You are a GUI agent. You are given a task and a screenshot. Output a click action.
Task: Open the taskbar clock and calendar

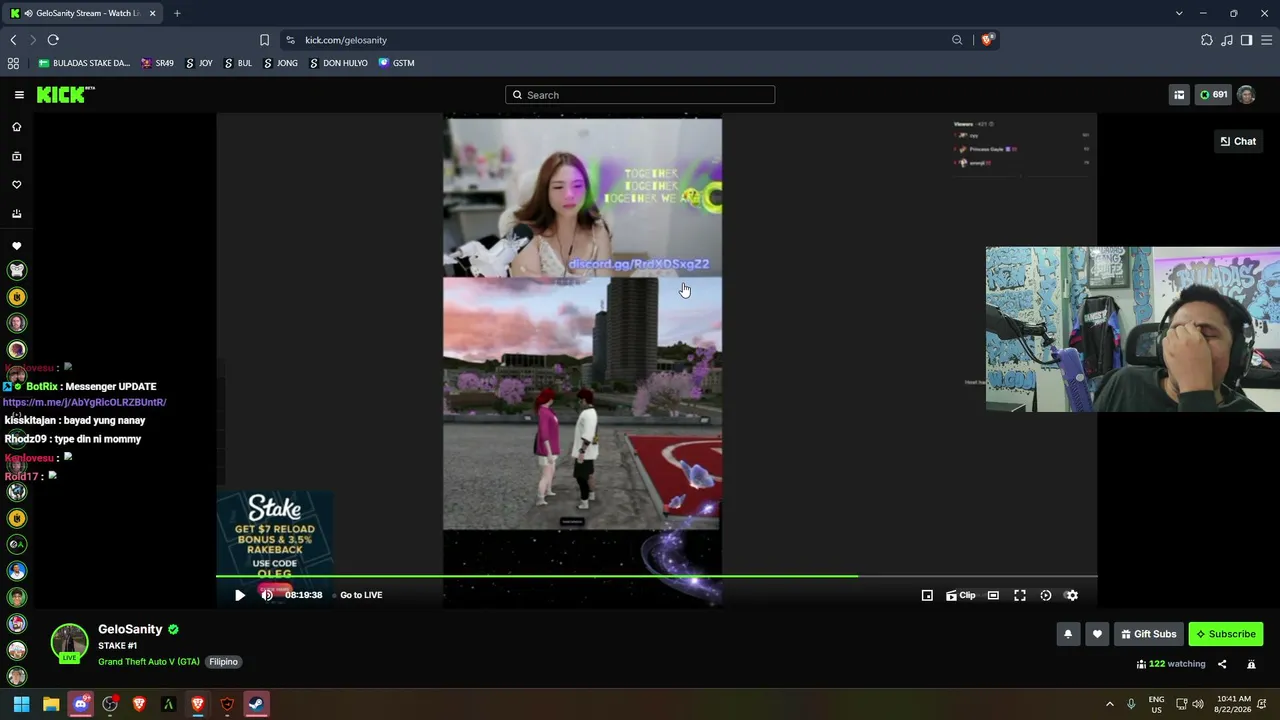click(x=1234, y=704)
